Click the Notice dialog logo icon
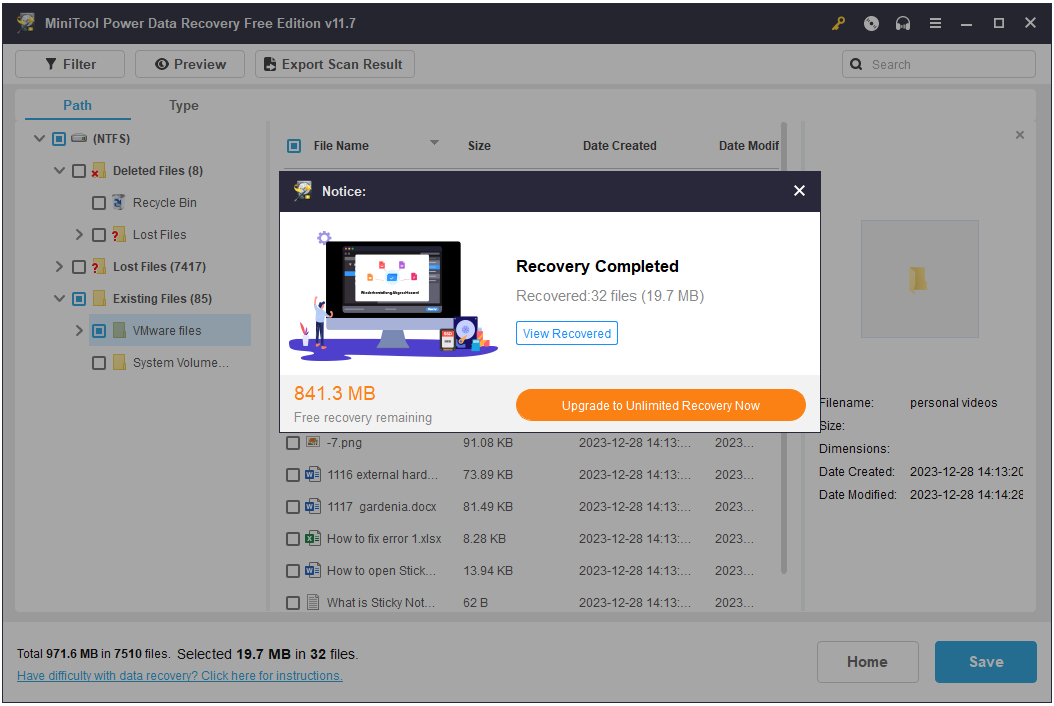 coord(302,191)
